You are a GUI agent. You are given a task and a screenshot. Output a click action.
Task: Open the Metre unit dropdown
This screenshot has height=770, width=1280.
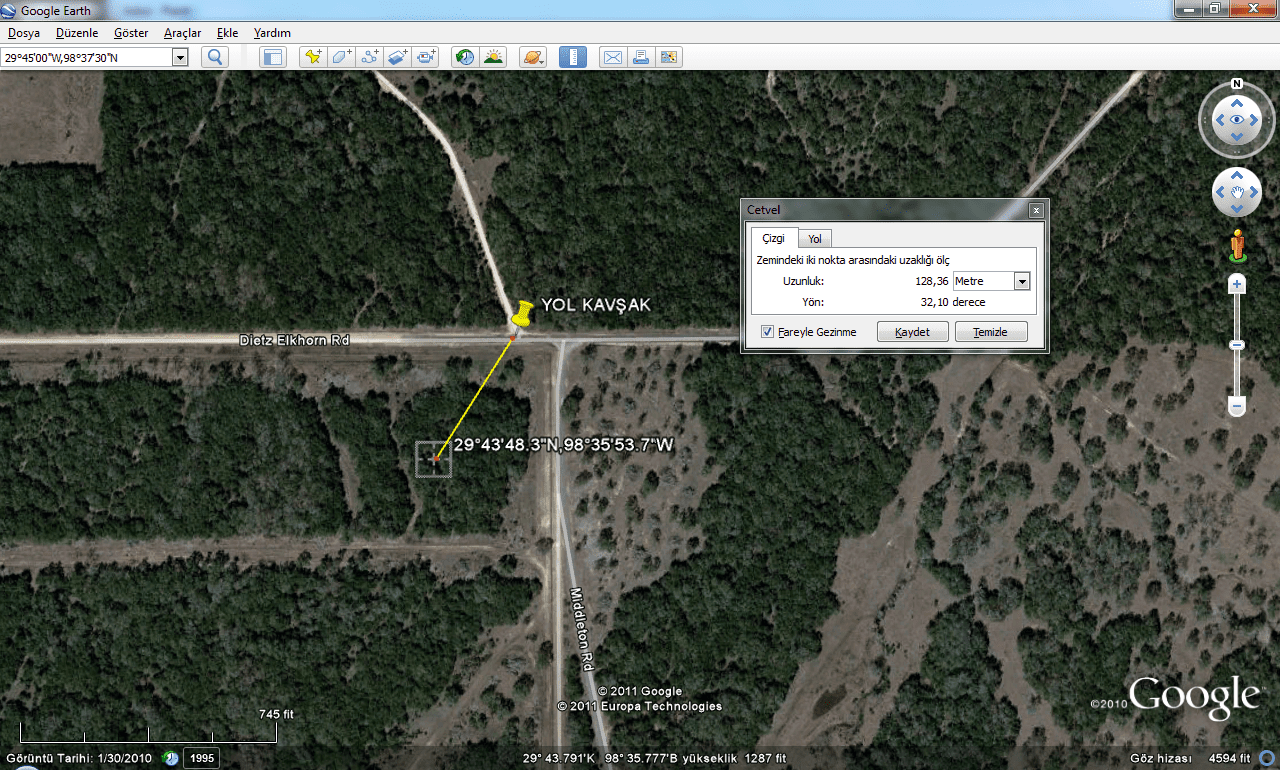point(1022,281)
